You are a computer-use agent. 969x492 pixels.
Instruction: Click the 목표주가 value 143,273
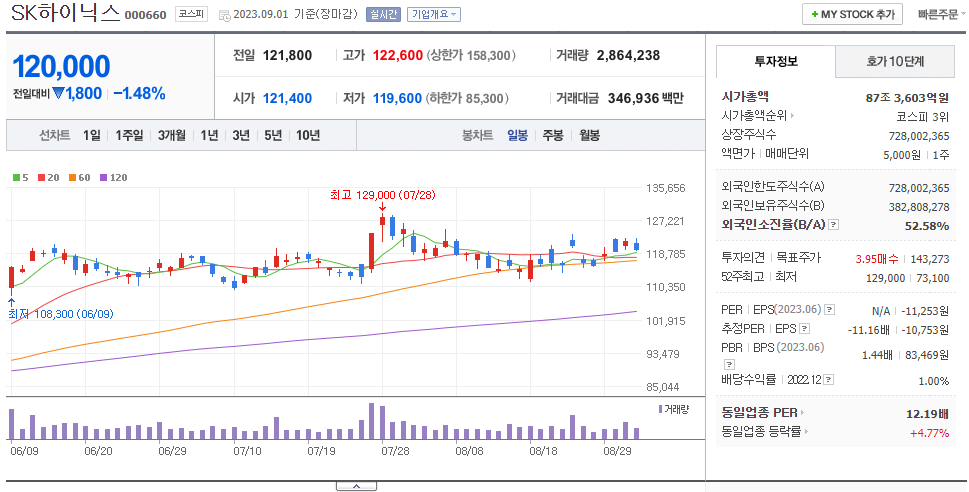point(929,259)
